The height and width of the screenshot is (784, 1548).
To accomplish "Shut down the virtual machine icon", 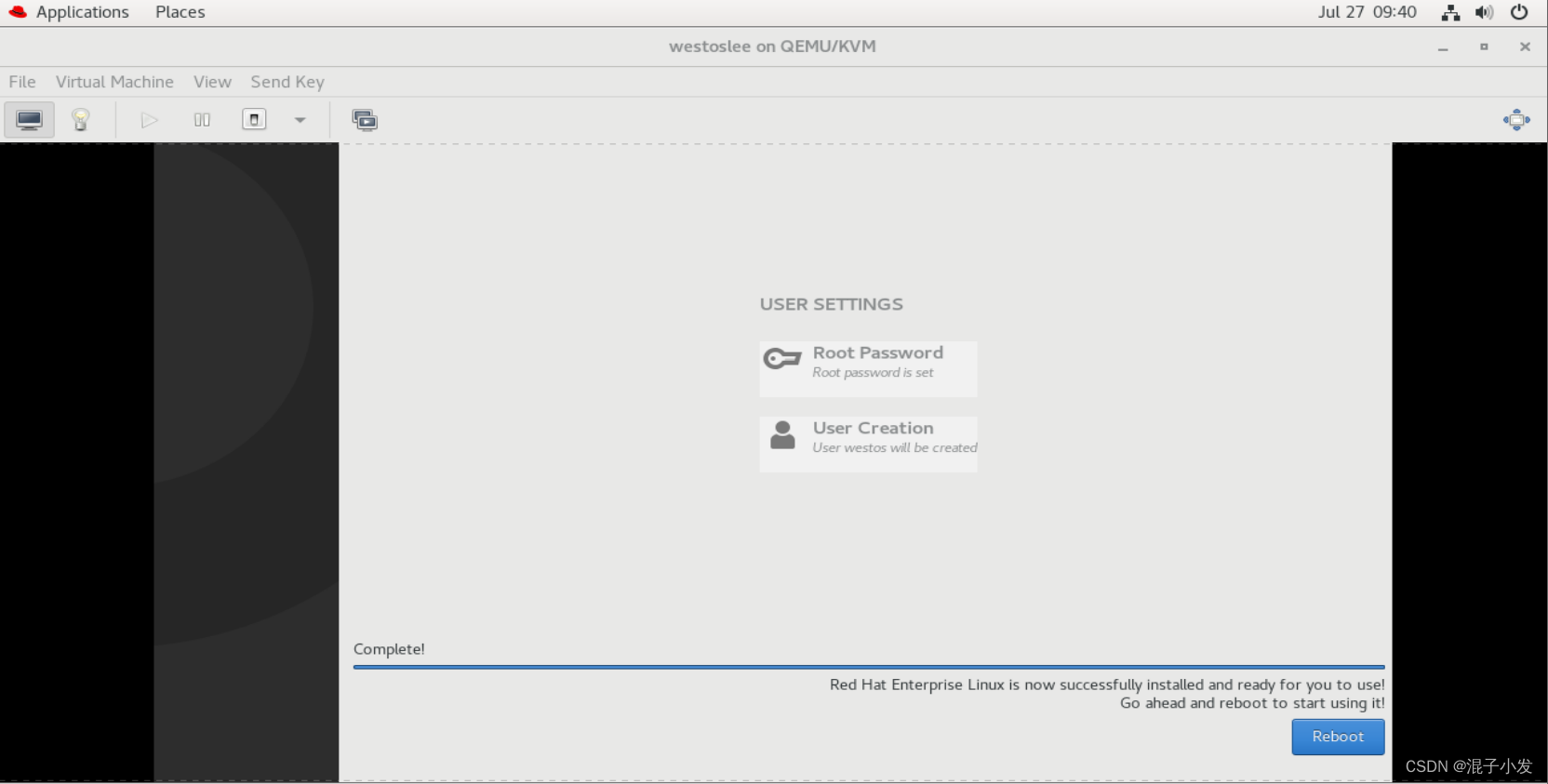I will 254,120.
